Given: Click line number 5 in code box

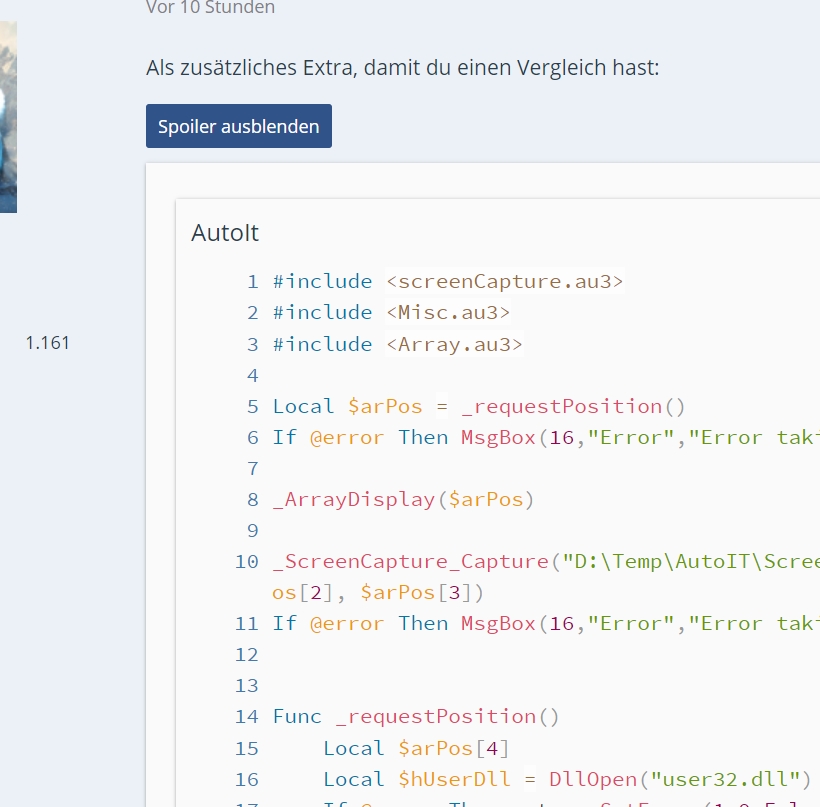Looking at the screenshot, I should [252, 406].
